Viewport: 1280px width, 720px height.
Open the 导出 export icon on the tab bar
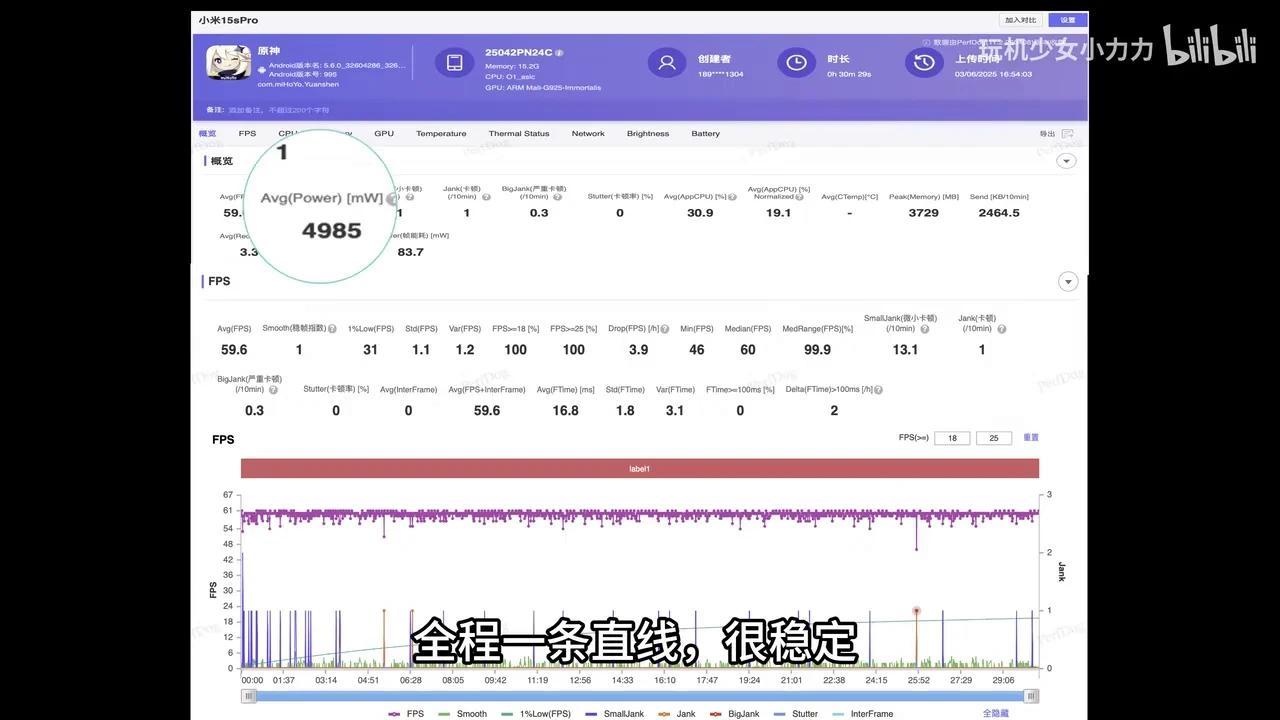(1068, 133)
